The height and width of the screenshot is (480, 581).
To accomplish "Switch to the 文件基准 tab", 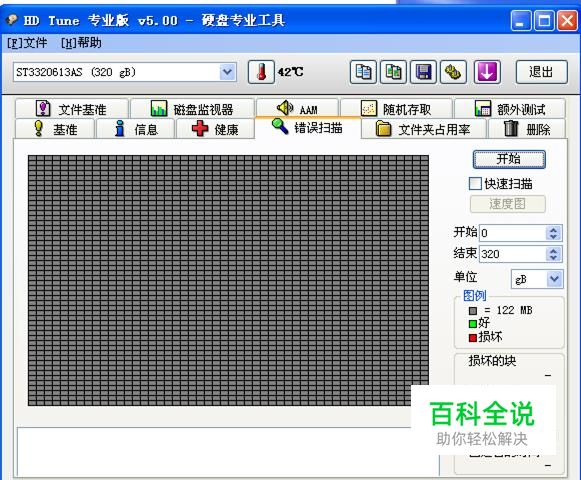I will pos(72,109).
